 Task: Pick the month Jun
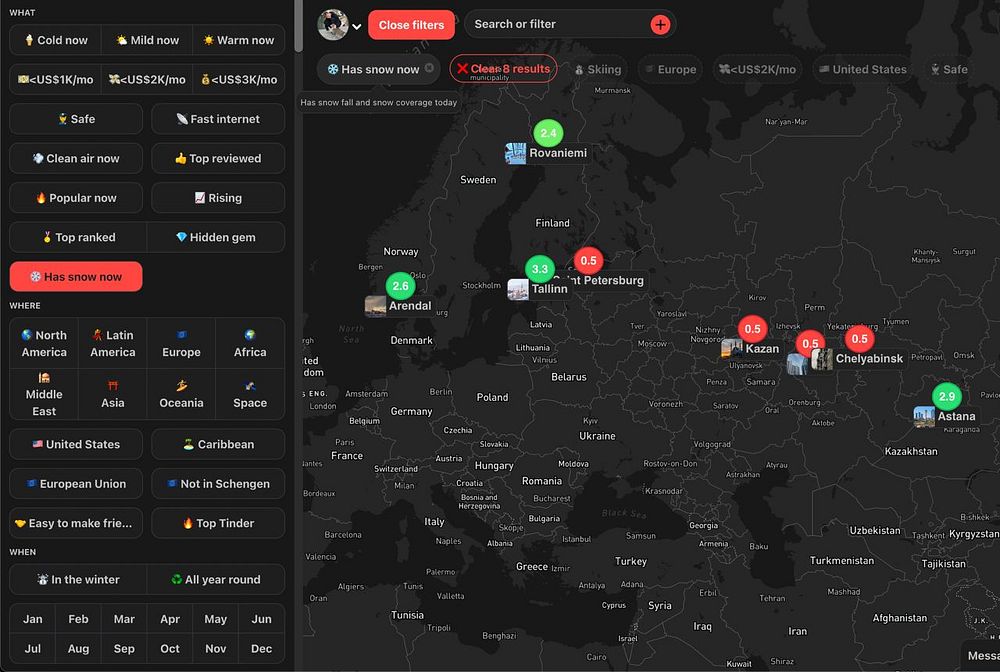click(261, 619)
